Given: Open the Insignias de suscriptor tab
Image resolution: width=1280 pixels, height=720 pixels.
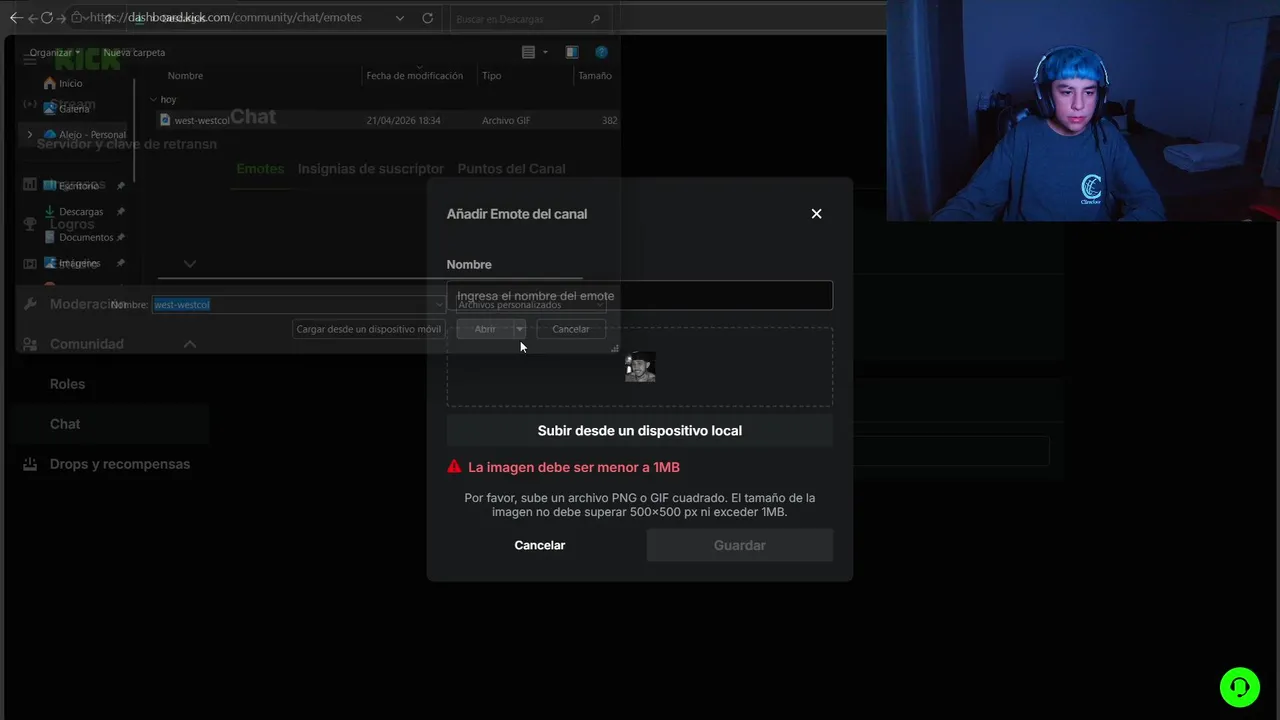Looking at the screenshot, I should pyautogui.click(x=371, y=169).
